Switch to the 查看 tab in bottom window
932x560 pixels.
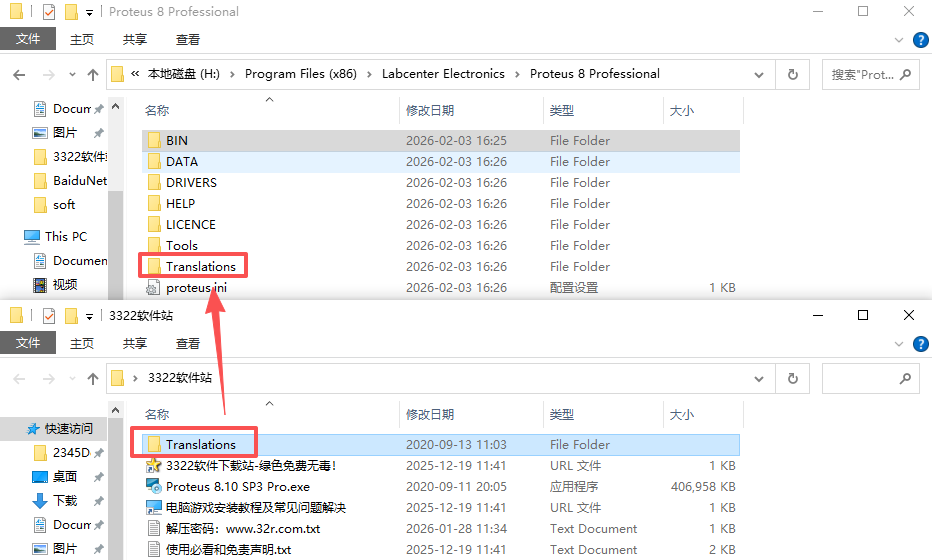coord(187,343)
